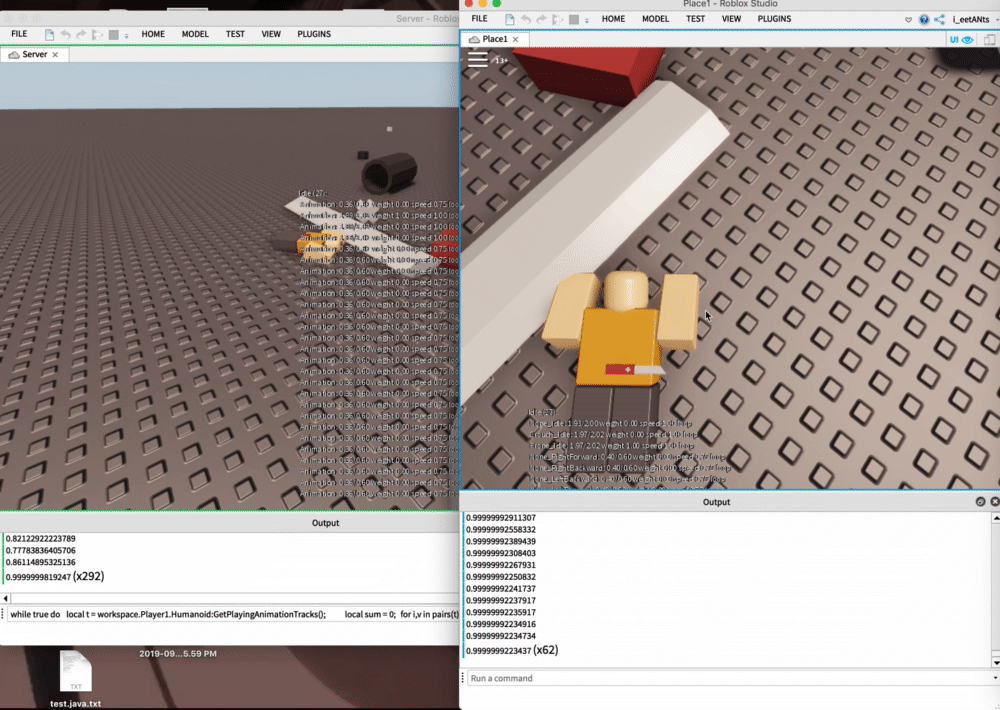Click command bar text in Server window
The height and width of the screenshot is (710, 1000).
(x=234, y=614)
